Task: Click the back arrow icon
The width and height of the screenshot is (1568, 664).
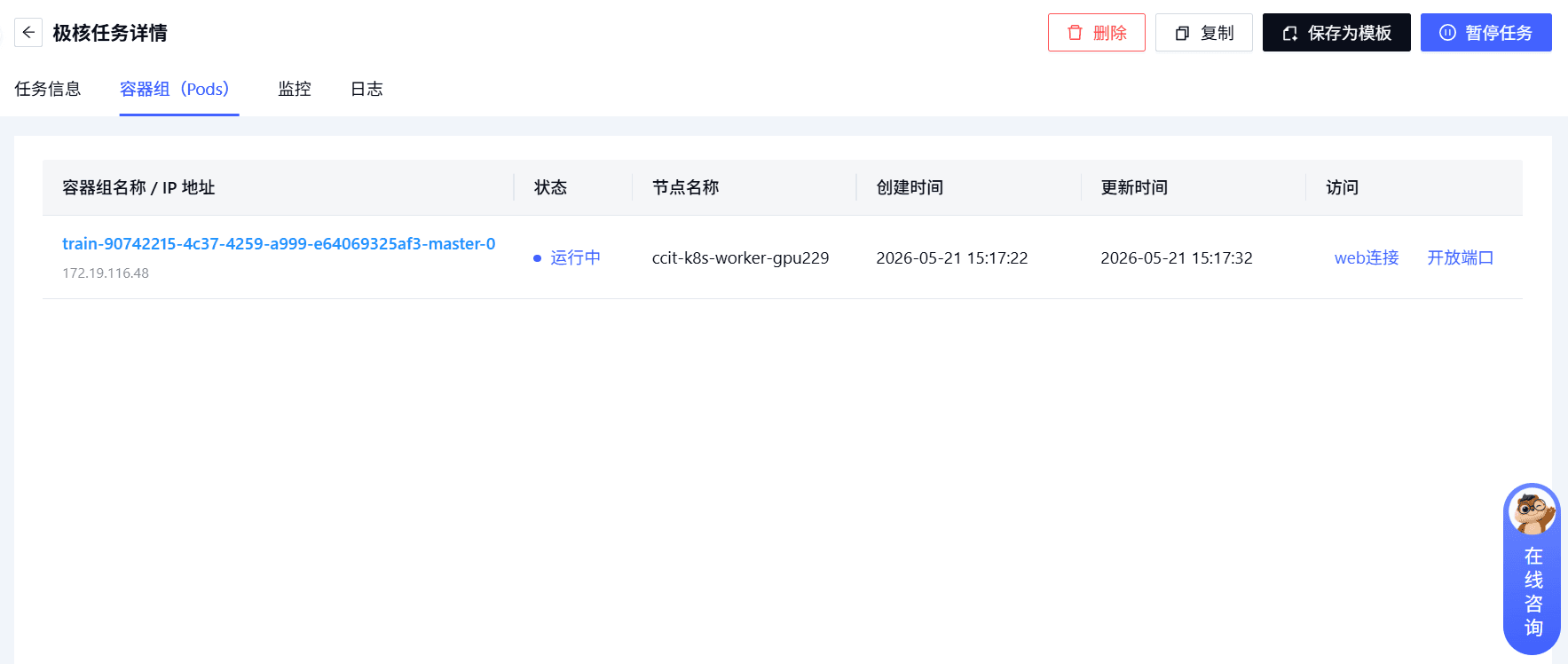Action: click(x=28, y=33)
